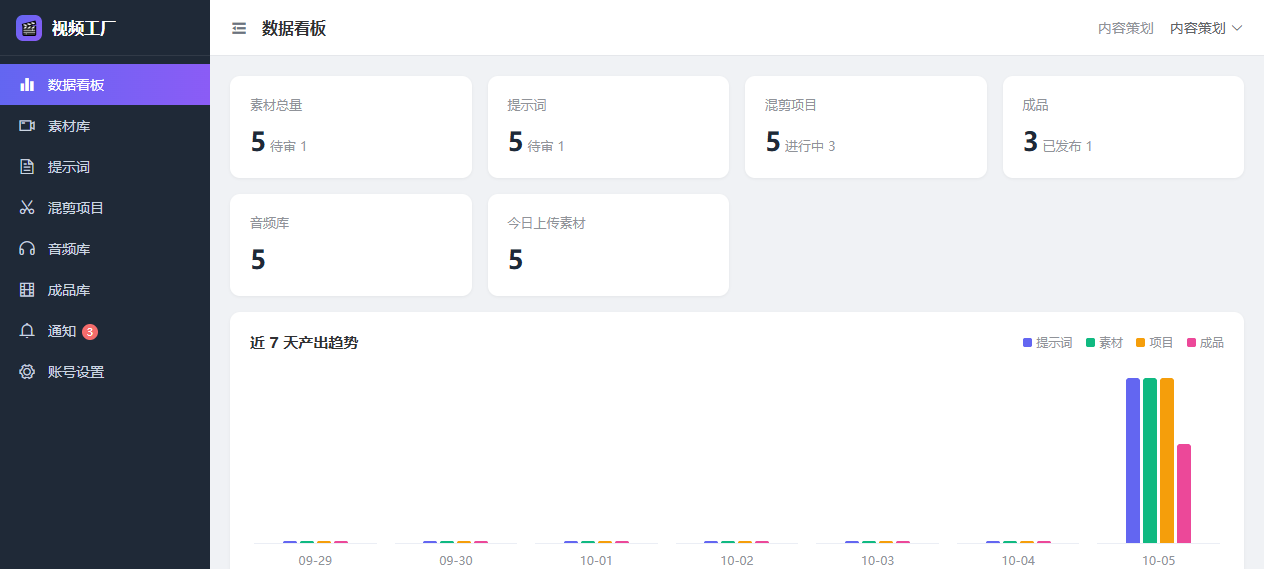Open the 提示词 sidebar menu item
The width and height of the screenshot is (1264, 569).
tap(105, 167)
